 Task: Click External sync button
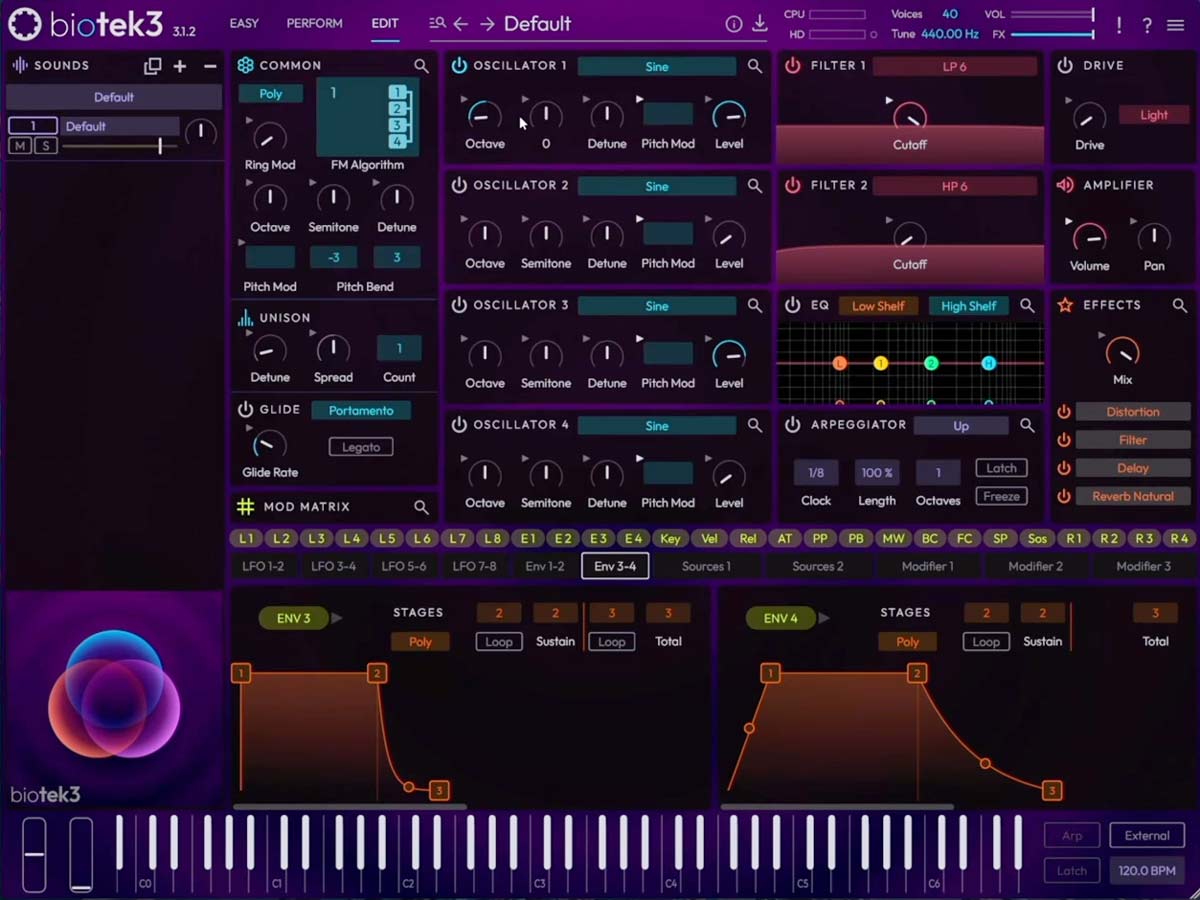(x=1147, y=836)
